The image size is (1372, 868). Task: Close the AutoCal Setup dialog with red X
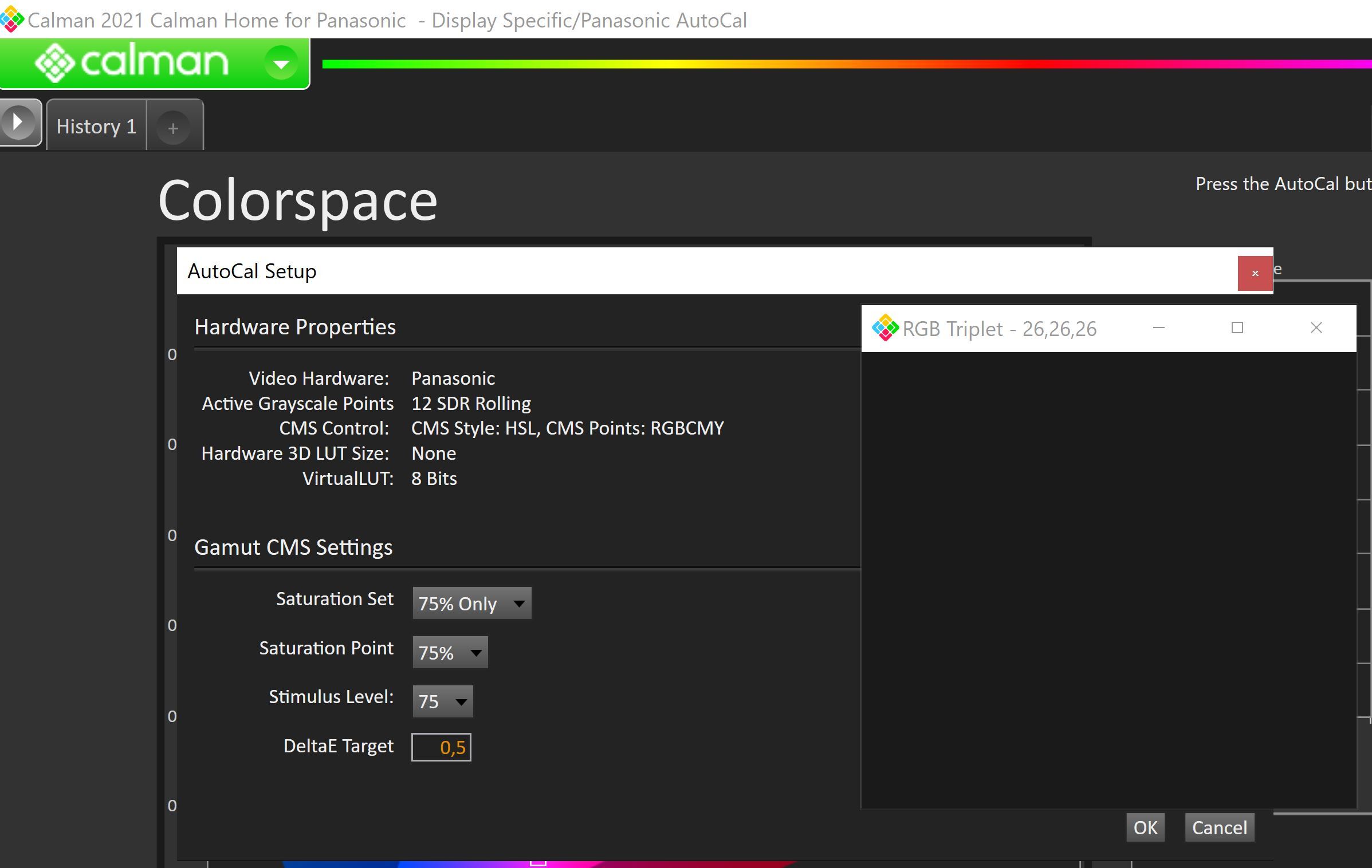[1255, 273]
